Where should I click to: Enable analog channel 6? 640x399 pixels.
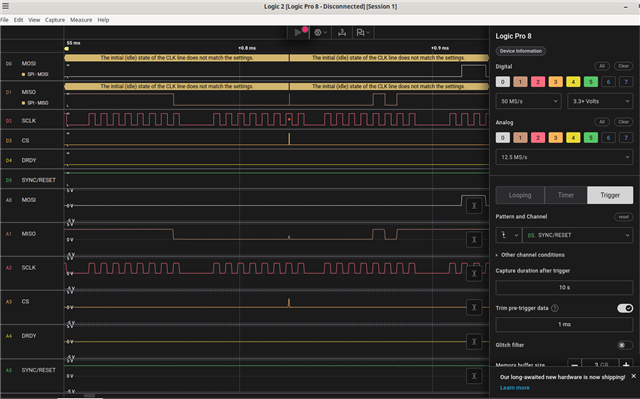pyautogui.click(x=608, y=137)
